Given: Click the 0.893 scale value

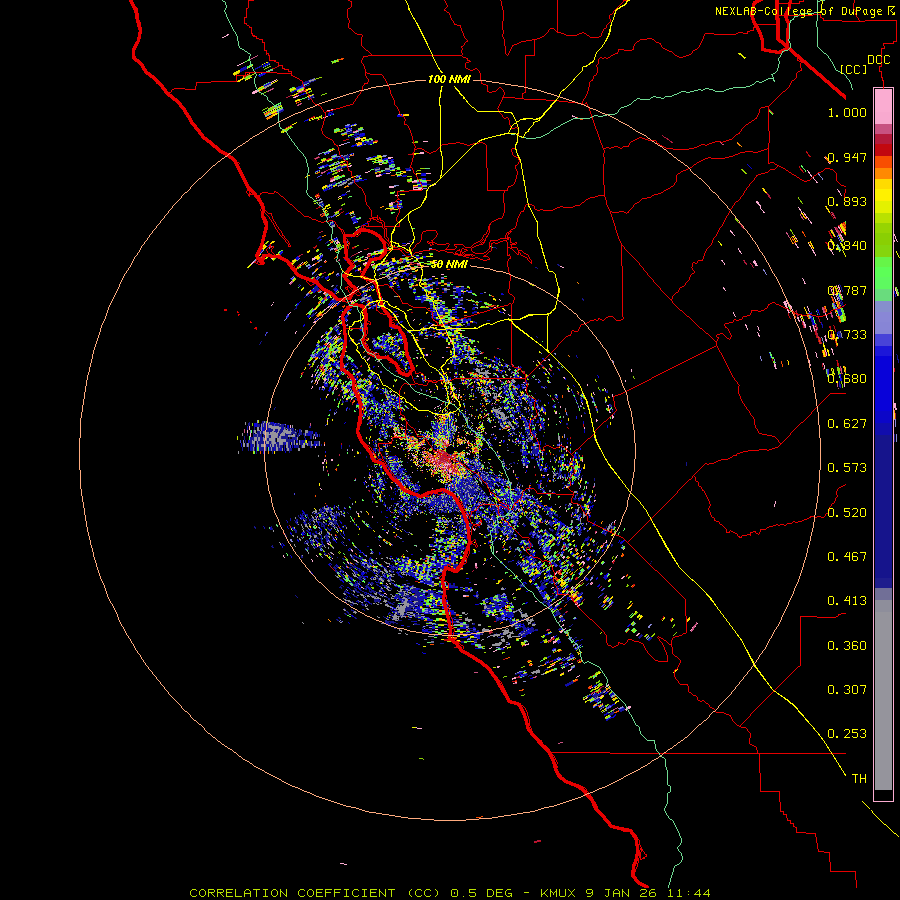Looking at the screenshot, I should click(x=847, y=201).
